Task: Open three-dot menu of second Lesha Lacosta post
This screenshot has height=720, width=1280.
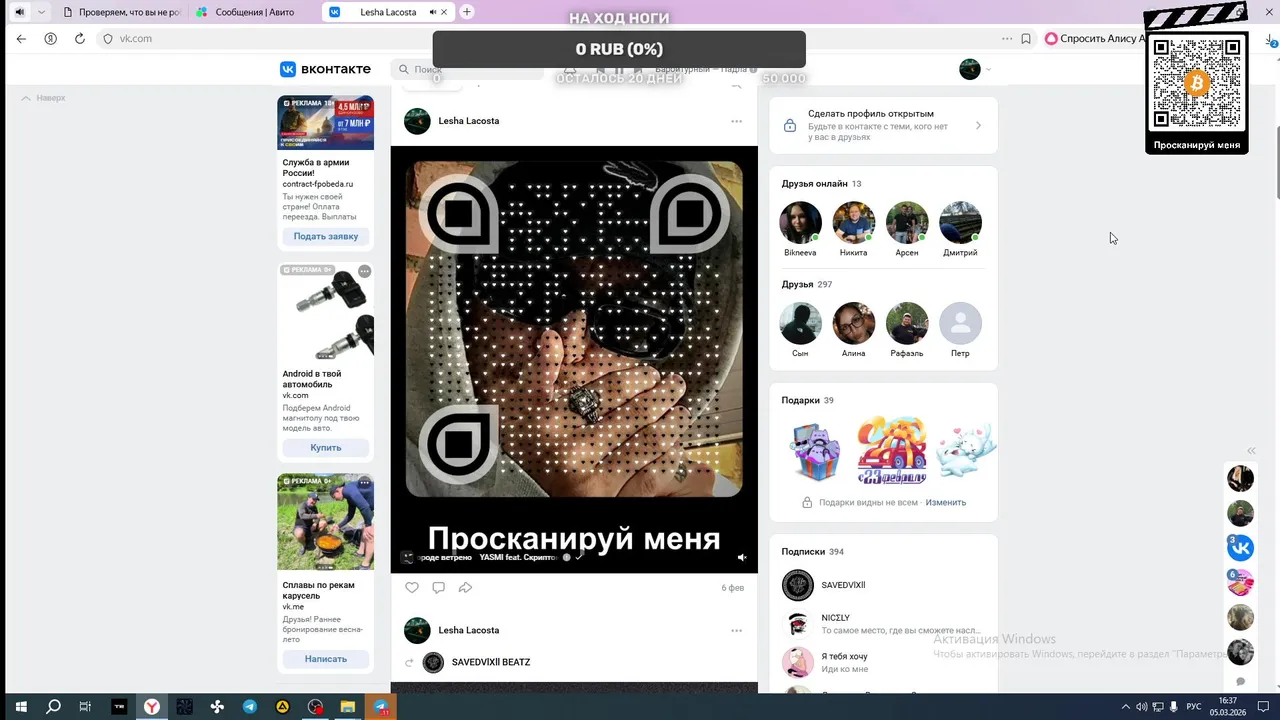Action: click(736, 631)
